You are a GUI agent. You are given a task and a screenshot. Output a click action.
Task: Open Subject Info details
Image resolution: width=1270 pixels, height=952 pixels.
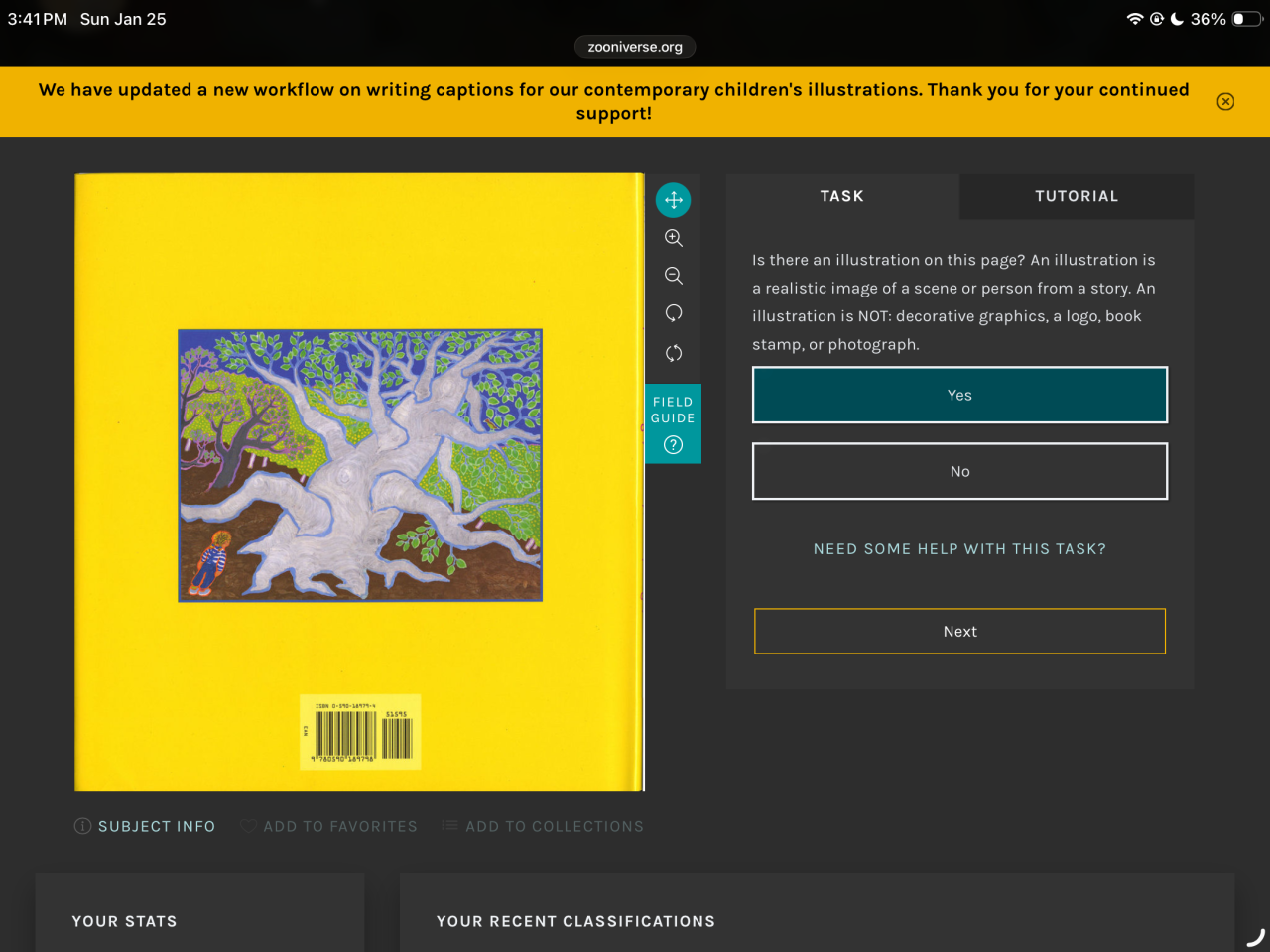[x=145, y=826]
